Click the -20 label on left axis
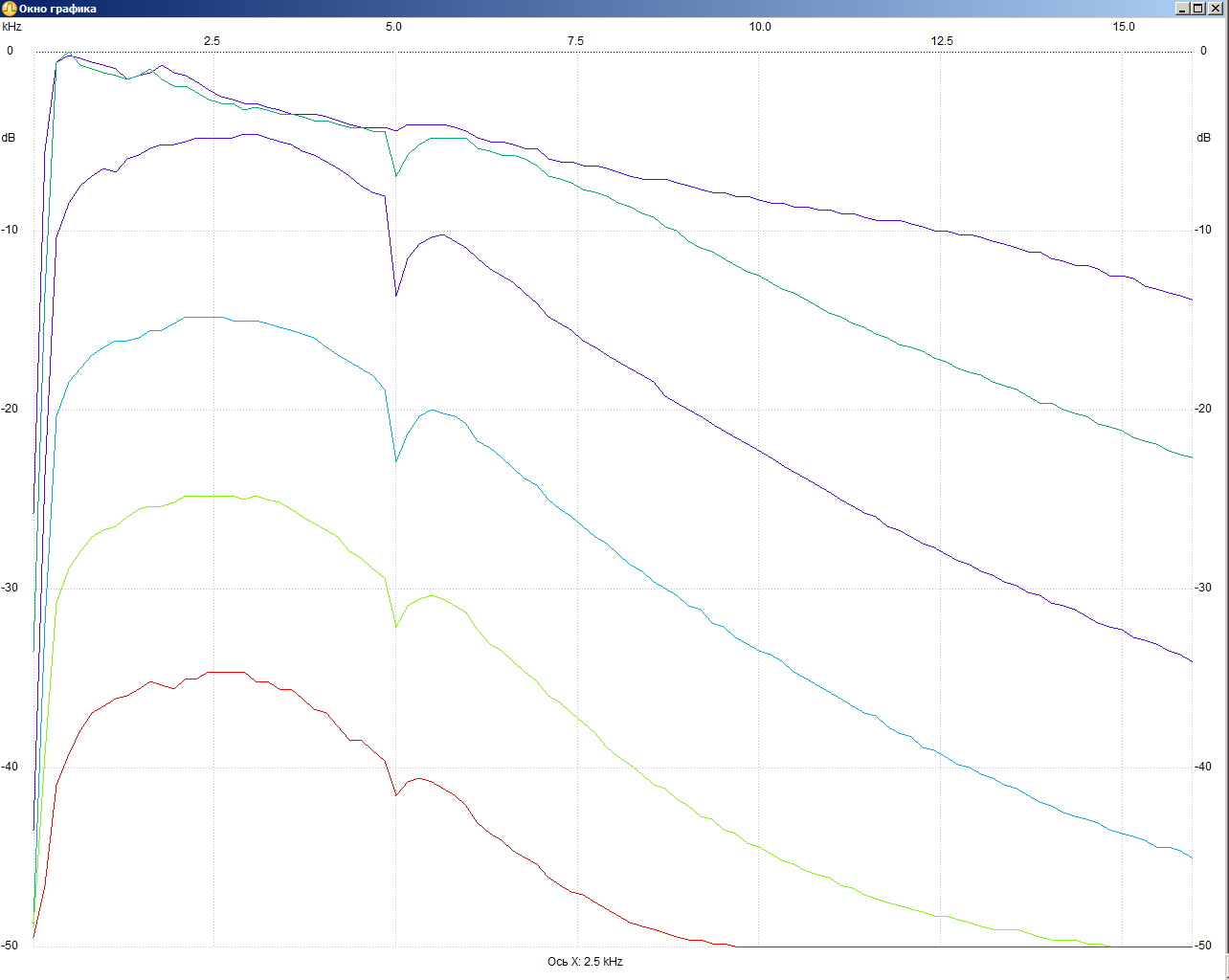The width and height of the screenshot is (1229, 980). (x=10, y=409)
